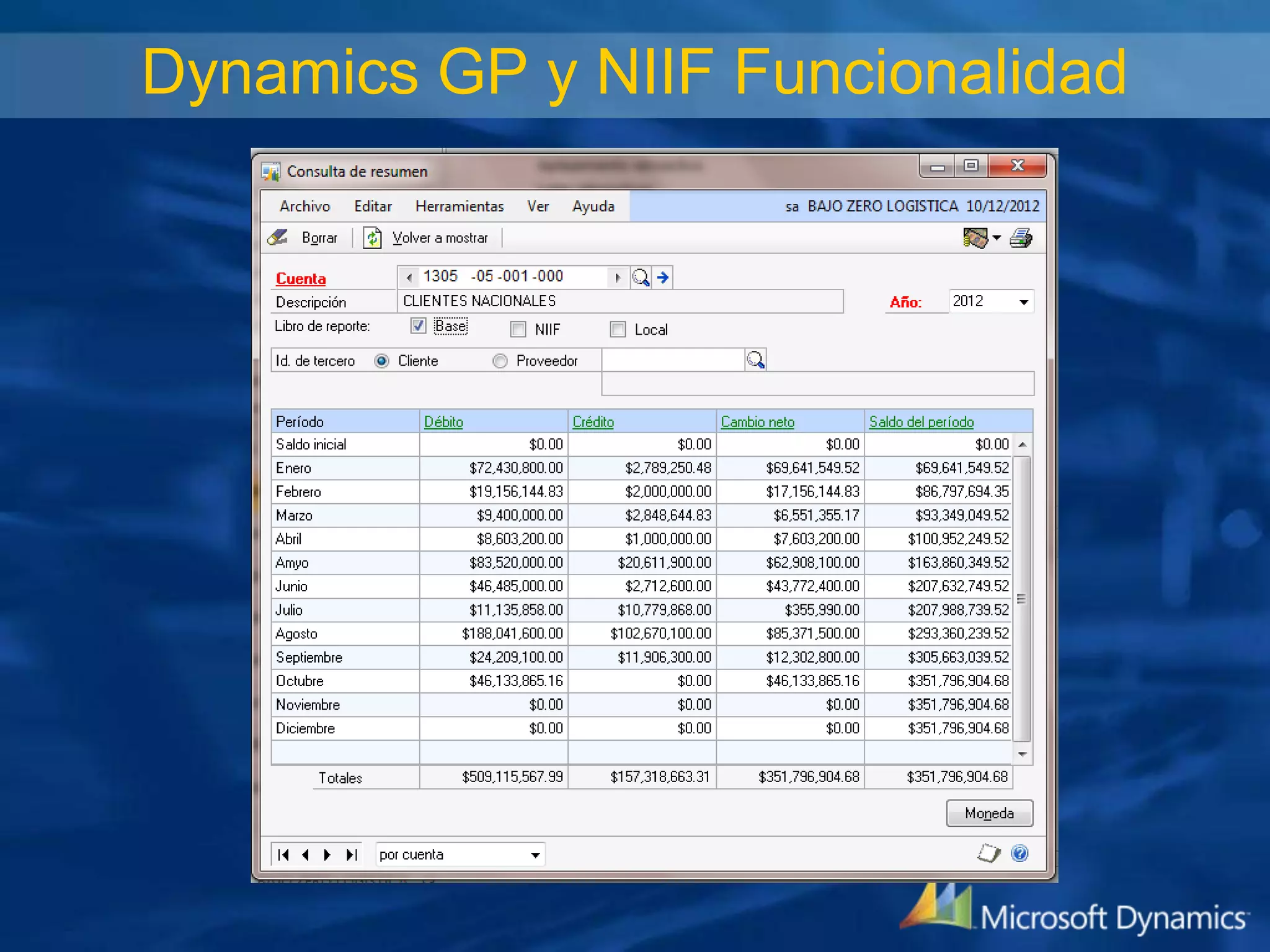This screenshot has width=1270, height=952.
Task: Click the Abril credit $1,000,000.00
Action: click(x=668, y=539)
